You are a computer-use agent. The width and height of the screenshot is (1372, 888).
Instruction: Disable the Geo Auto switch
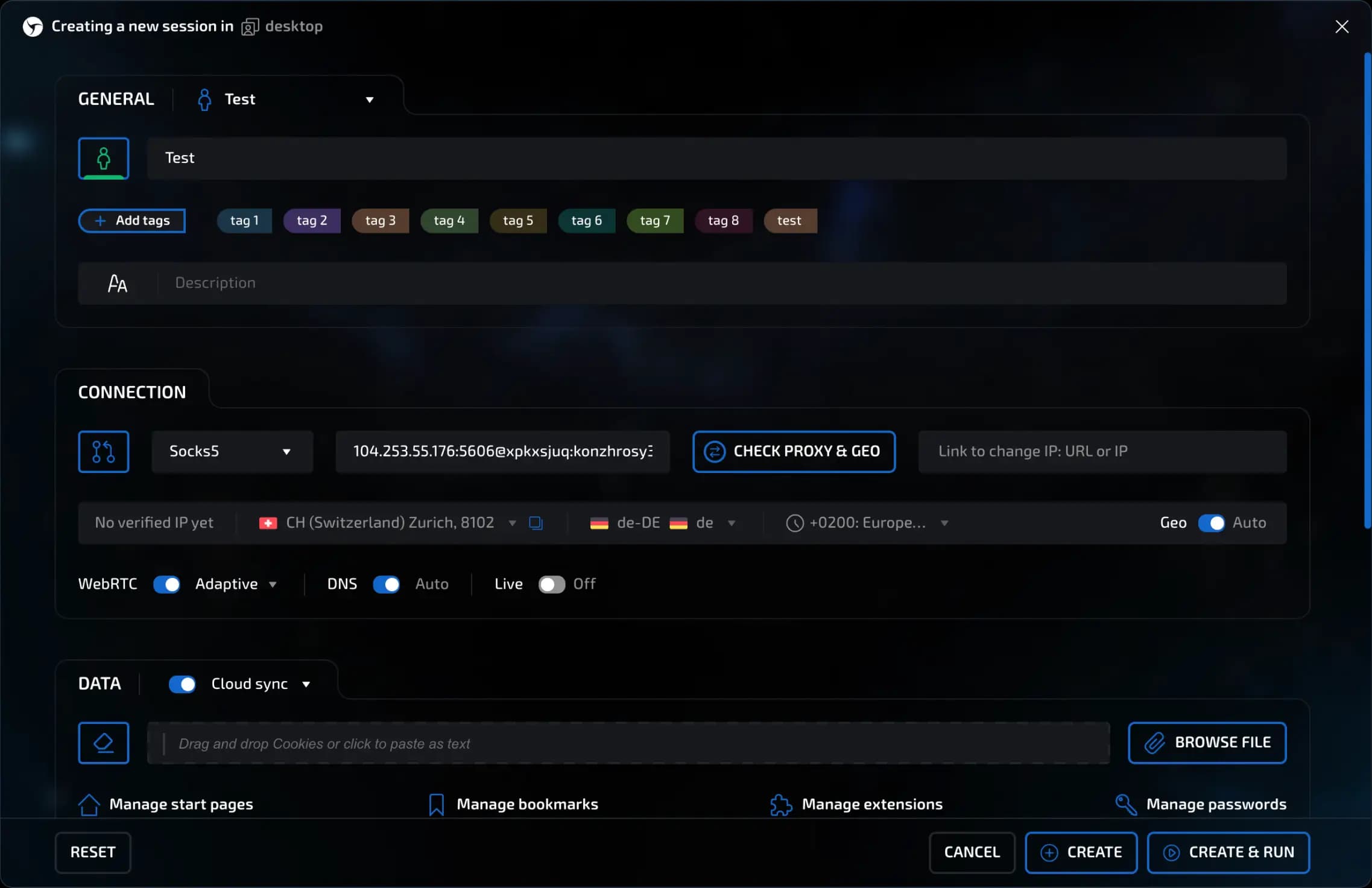[x=1211, y=522]
